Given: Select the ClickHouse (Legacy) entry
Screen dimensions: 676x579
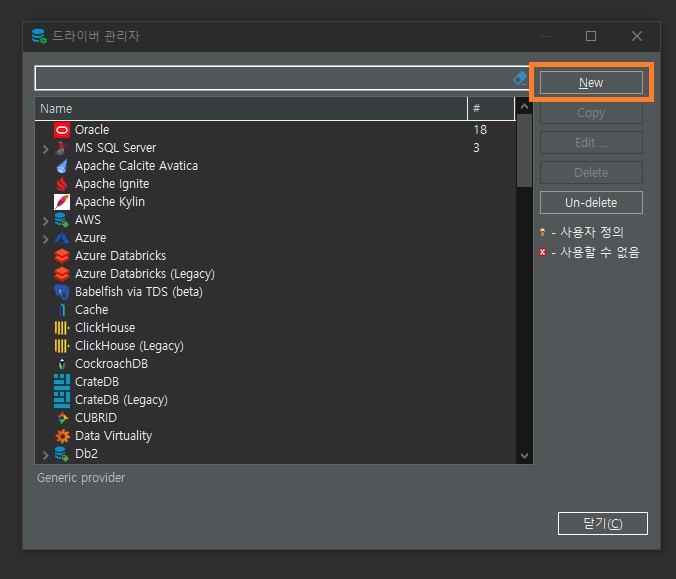Looking at the screenshot, I should click(275, 346).
